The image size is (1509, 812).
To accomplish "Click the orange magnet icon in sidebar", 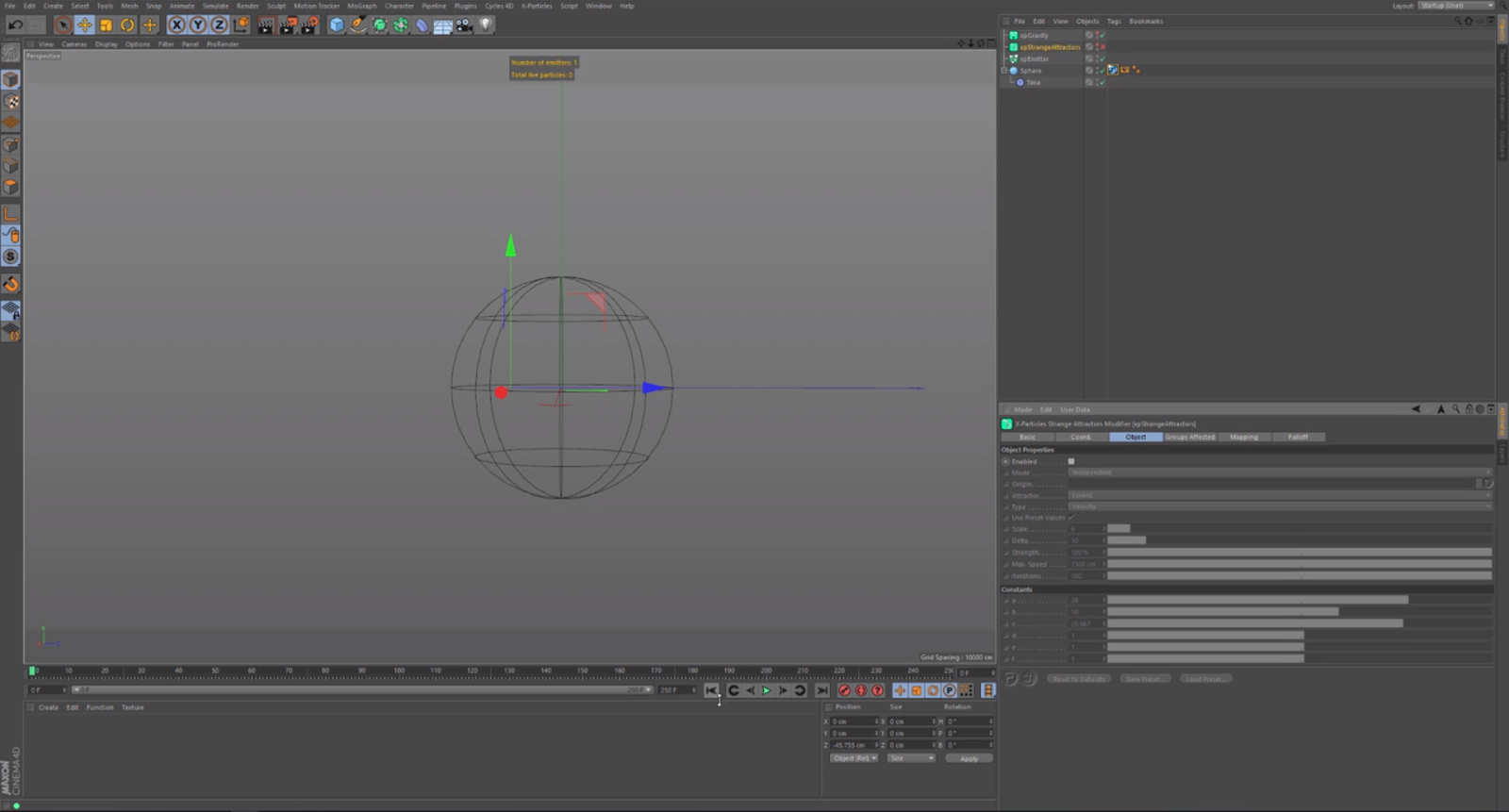I will point(10,284).
